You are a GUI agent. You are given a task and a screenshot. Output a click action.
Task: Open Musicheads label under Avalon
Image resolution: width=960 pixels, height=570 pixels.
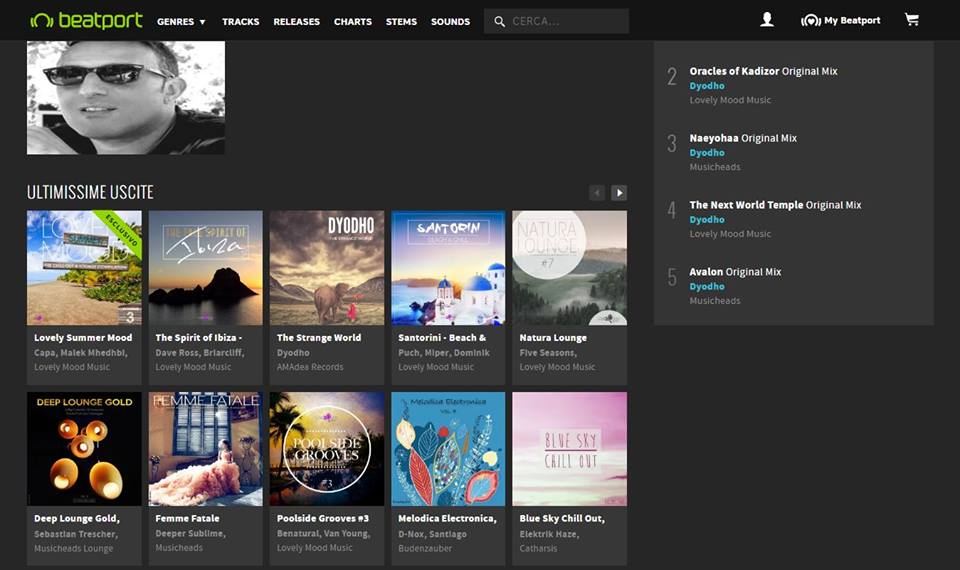tap(714, 301)
